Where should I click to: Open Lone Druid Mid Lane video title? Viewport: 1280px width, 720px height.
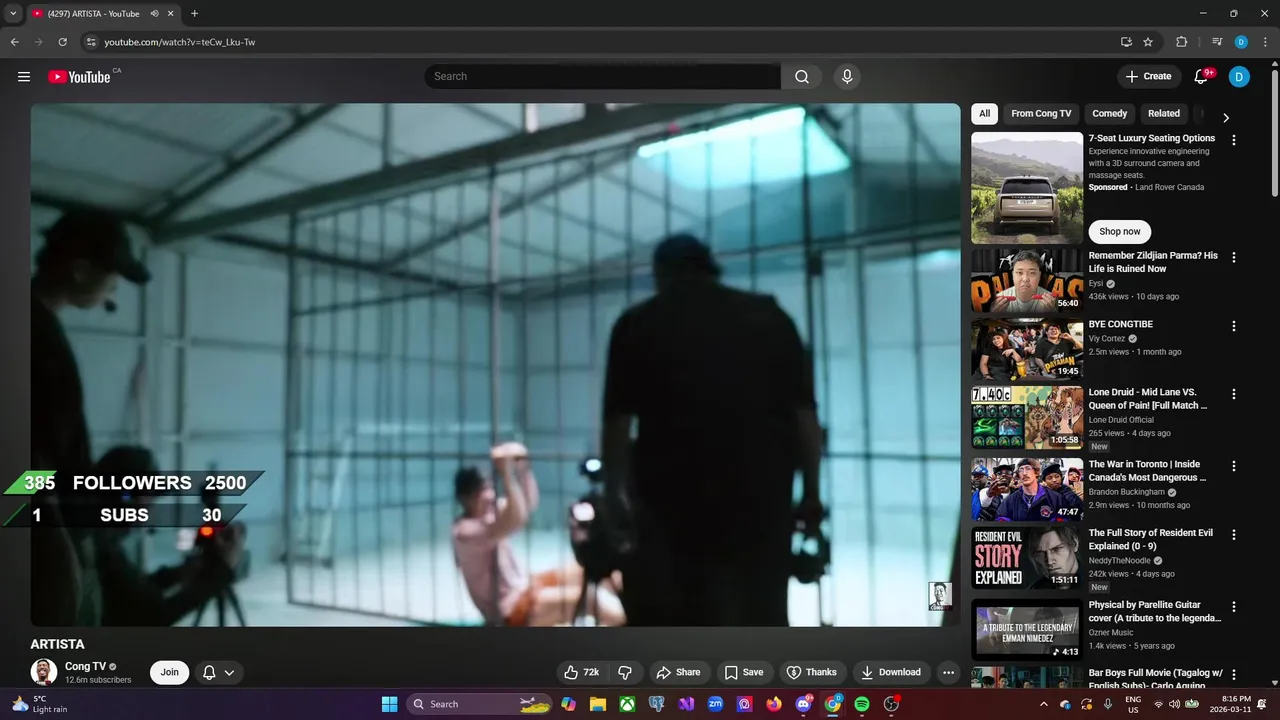[1148, 399]
